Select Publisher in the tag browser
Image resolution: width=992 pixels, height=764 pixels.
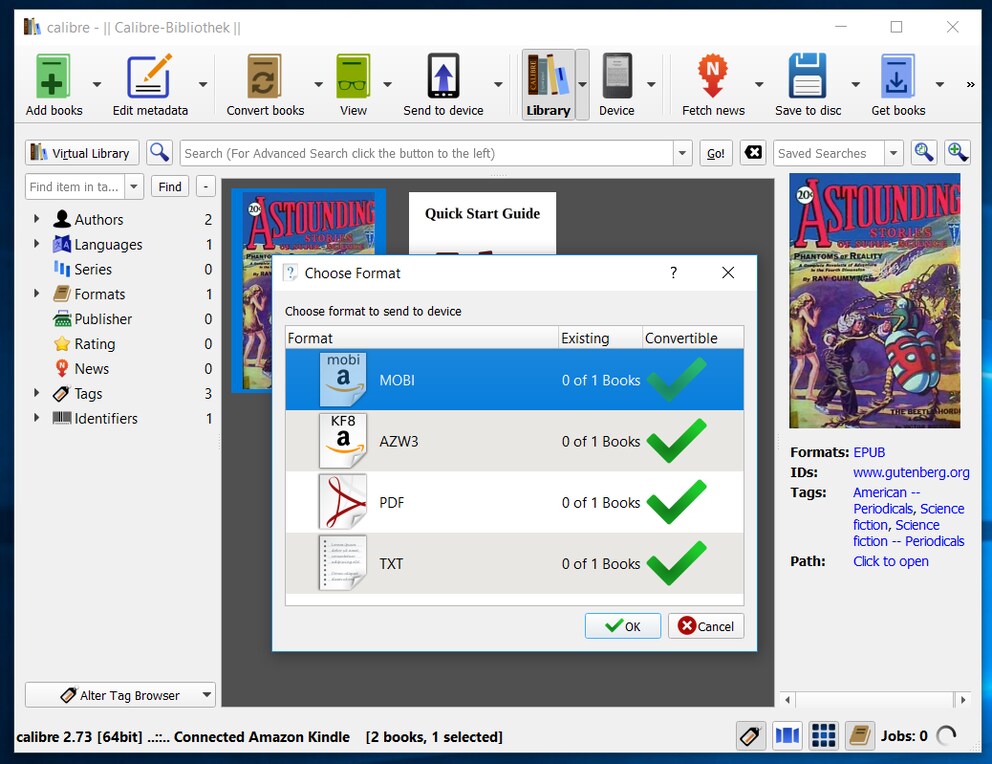tap(103, 319)
